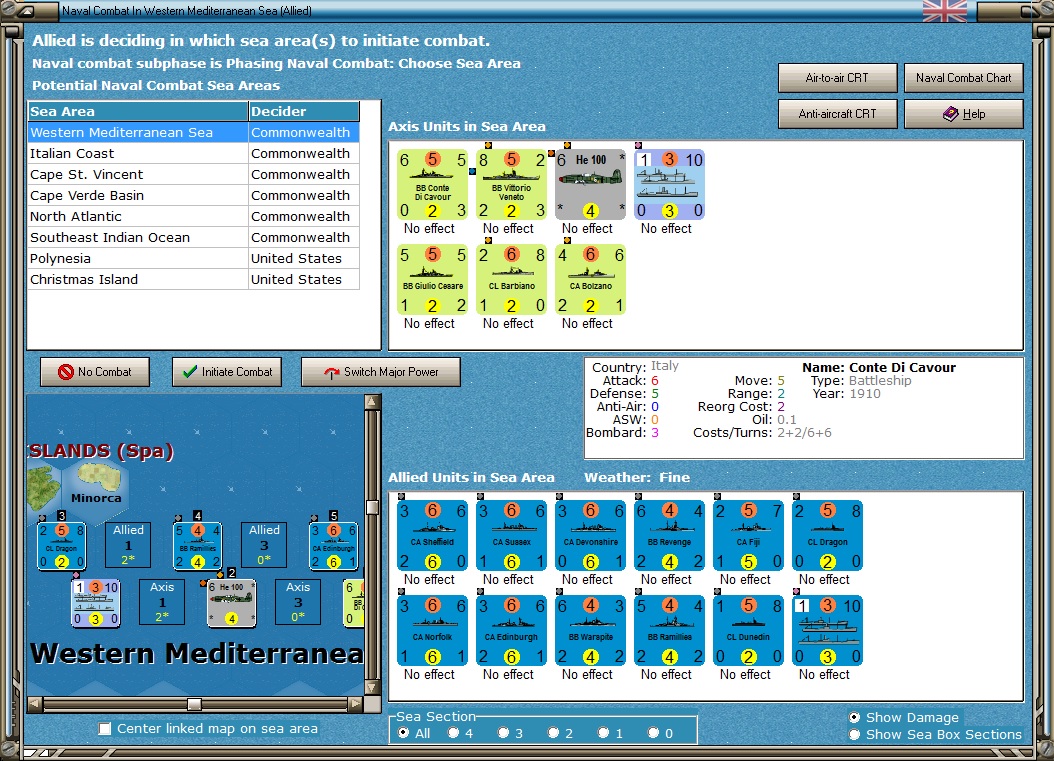Select the CA Sheffield Allied unit
This screenshot has width=1054, height=761.
(x=432, y=536)
